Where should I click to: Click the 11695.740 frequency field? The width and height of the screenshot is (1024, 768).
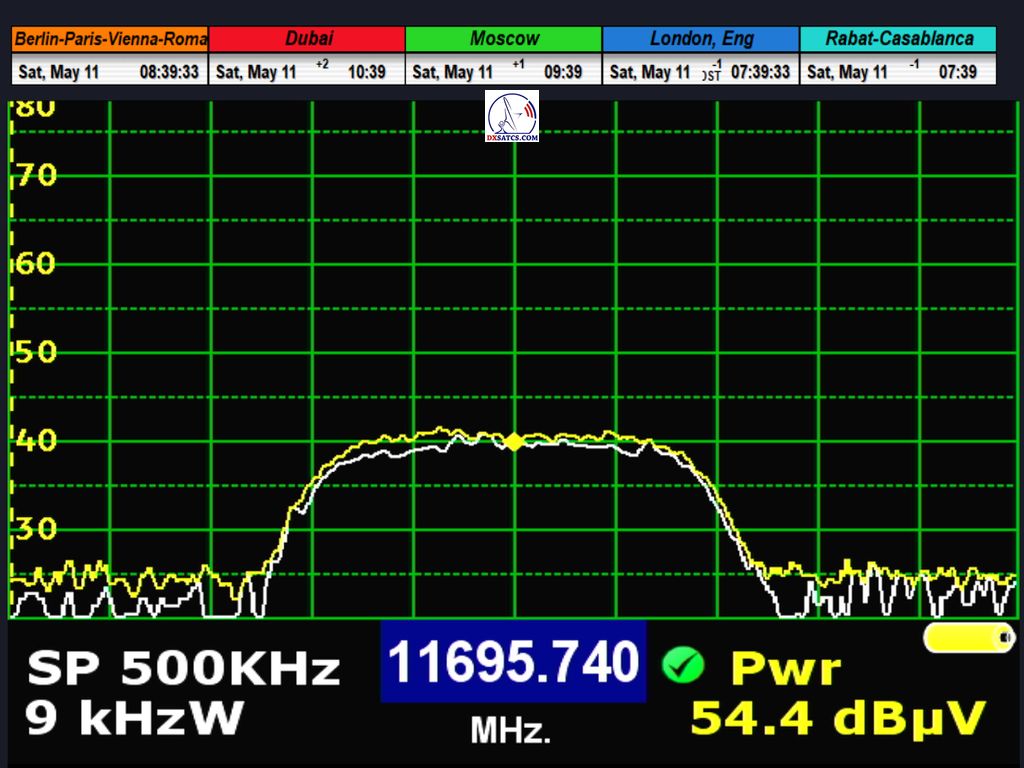tap(512, 662)
